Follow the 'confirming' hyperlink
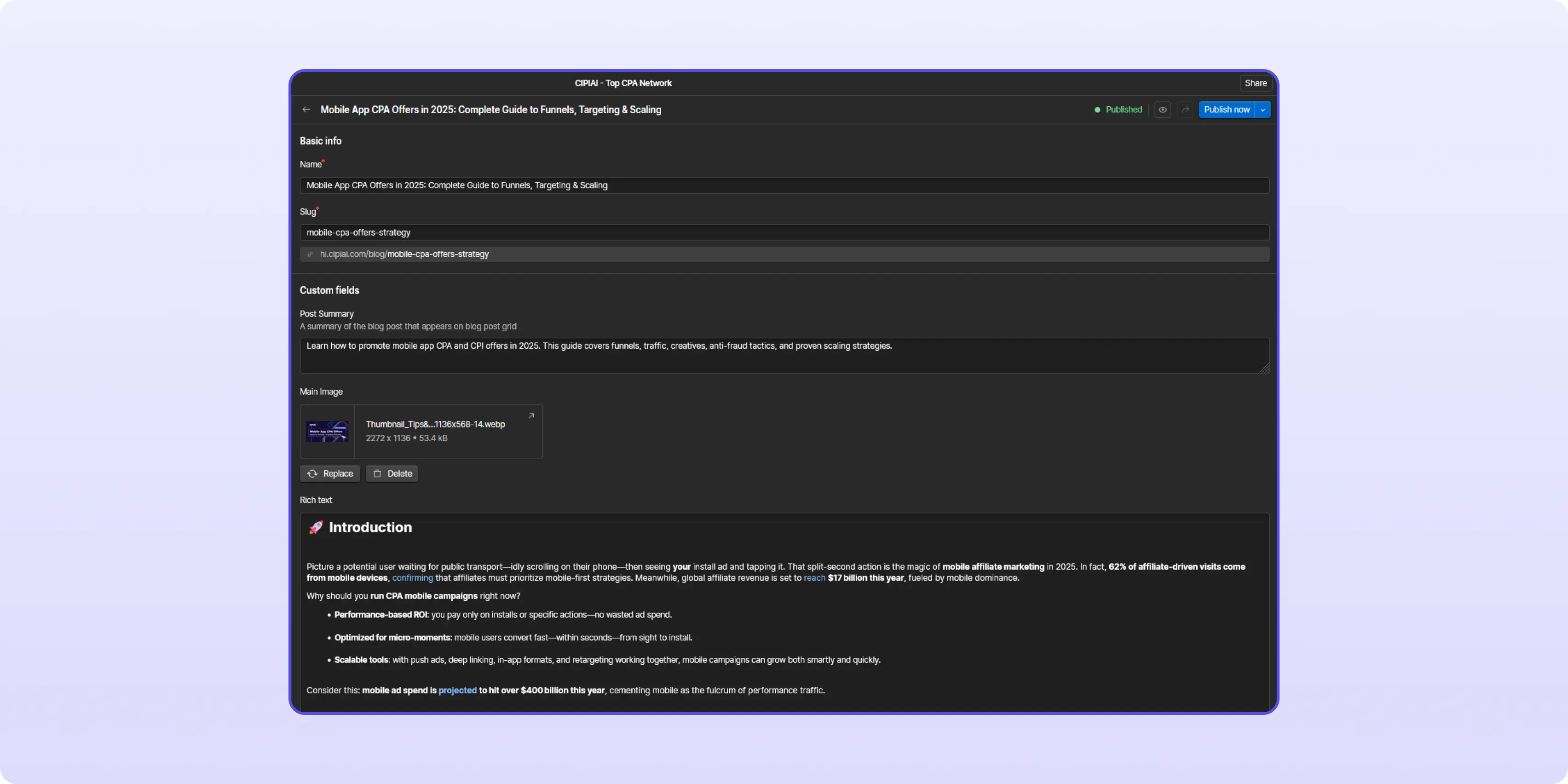 click(x=412, y=578)
